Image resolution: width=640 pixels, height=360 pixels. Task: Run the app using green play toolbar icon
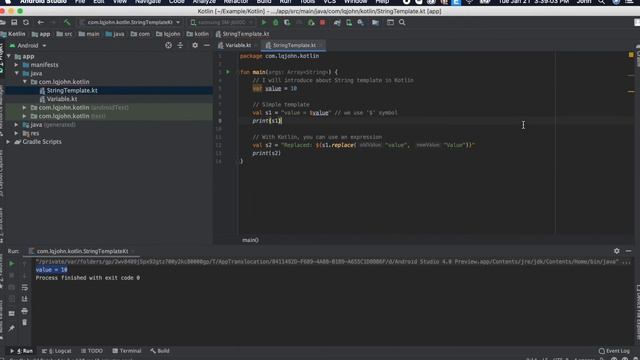click(264, 22)
